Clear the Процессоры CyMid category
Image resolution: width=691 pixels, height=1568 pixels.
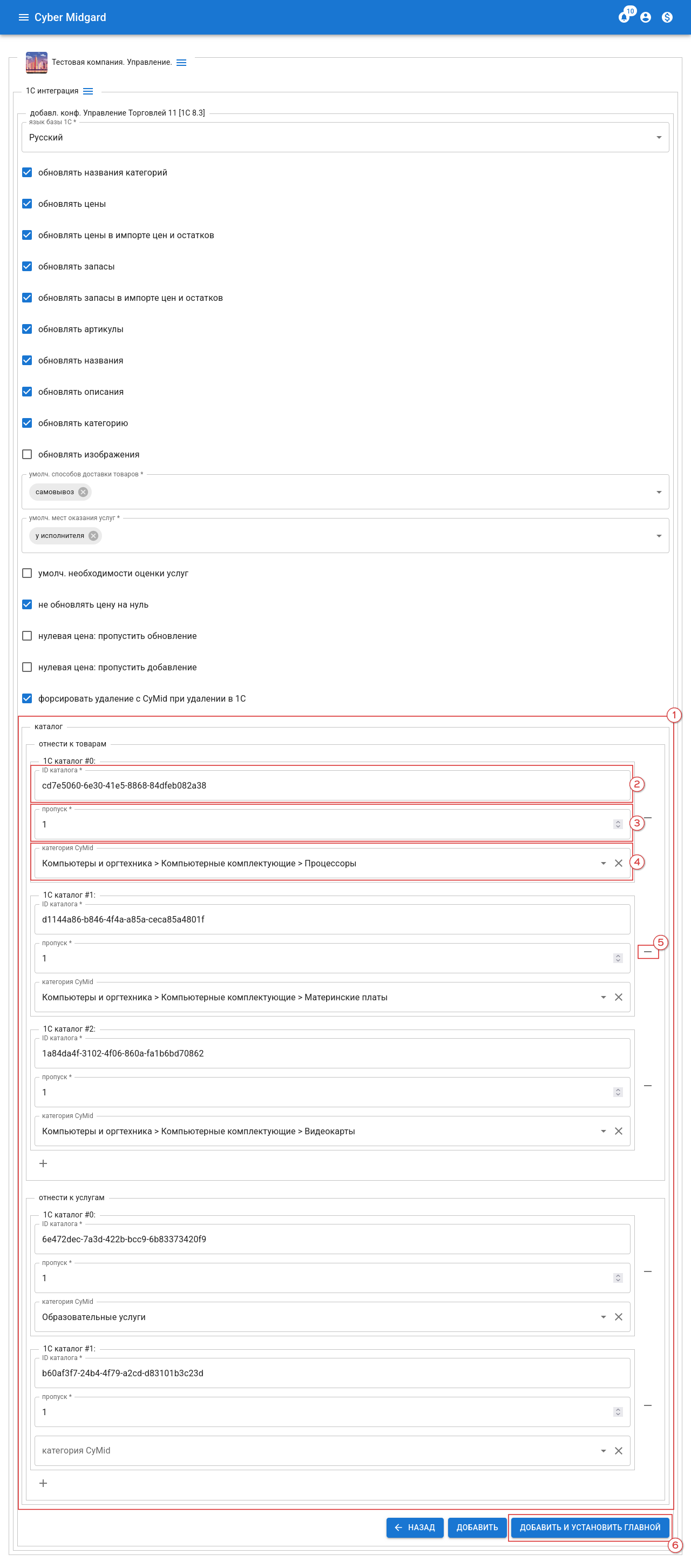pos(618,863)
